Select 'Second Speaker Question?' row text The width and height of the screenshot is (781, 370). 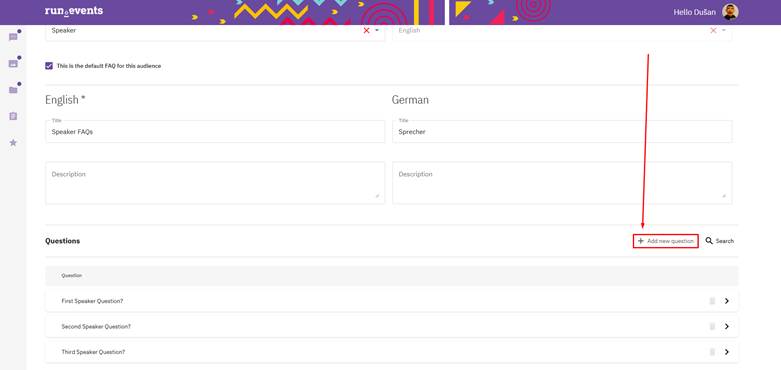point(96,326)
